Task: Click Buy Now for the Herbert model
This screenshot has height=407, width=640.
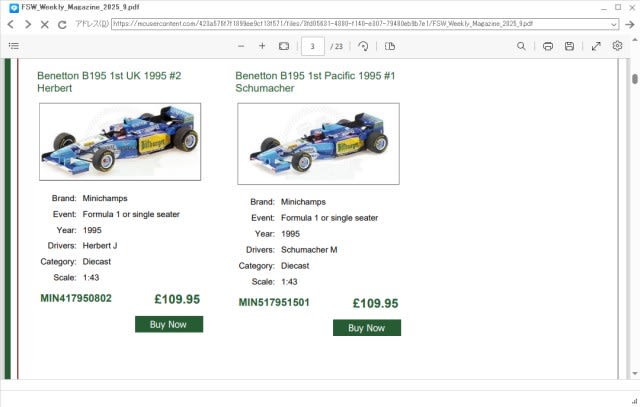Action: (x=169, y=324)
